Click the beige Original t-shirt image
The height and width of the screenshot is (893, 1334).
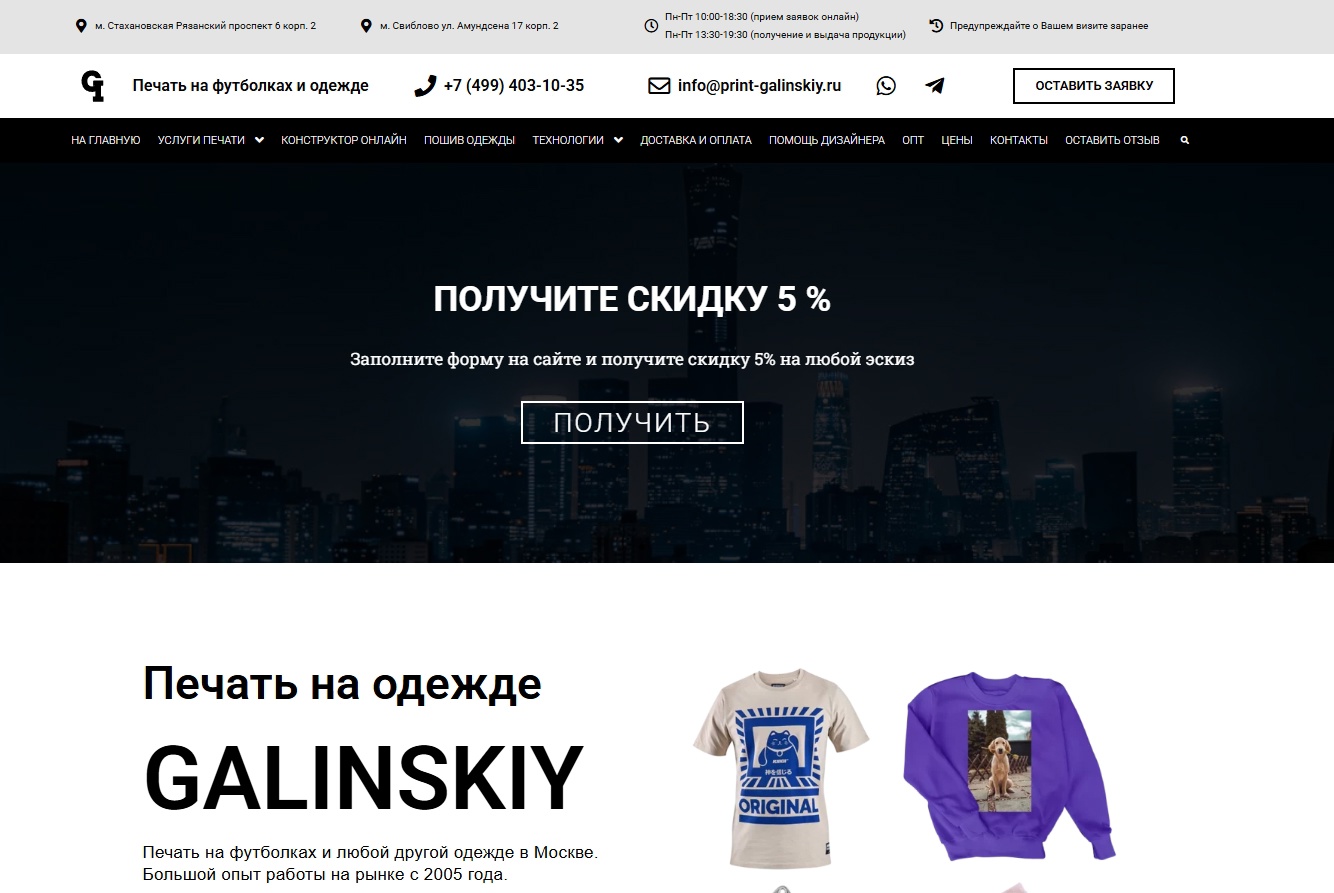click(x=781, y=769)
